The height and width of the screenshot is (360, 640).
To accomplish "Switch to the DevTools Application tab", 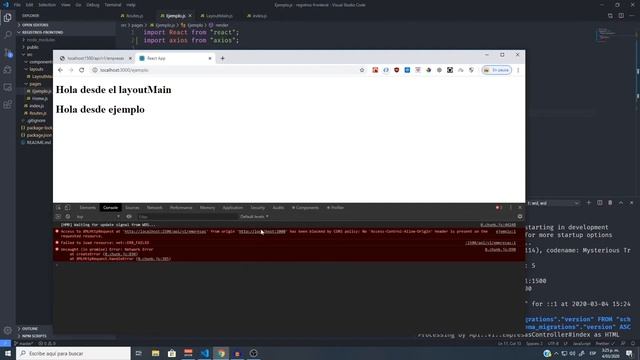I will [x=233, y=208].
